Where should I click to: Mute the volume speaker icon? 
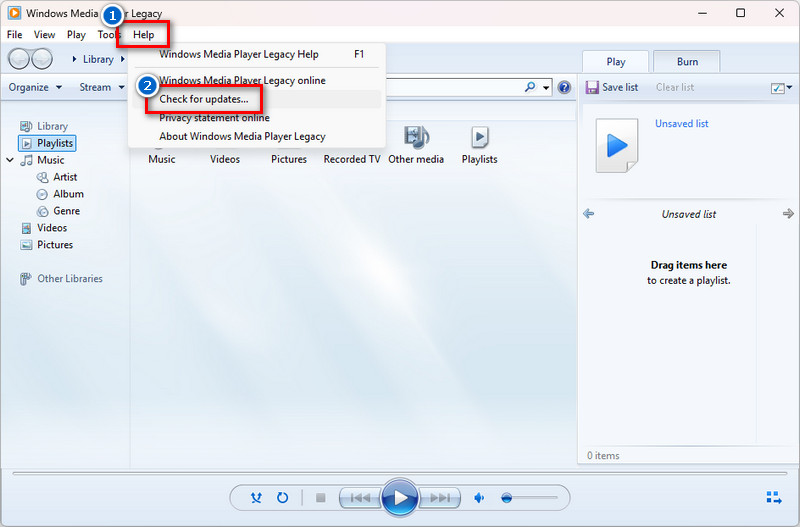(x=479, y=497)
